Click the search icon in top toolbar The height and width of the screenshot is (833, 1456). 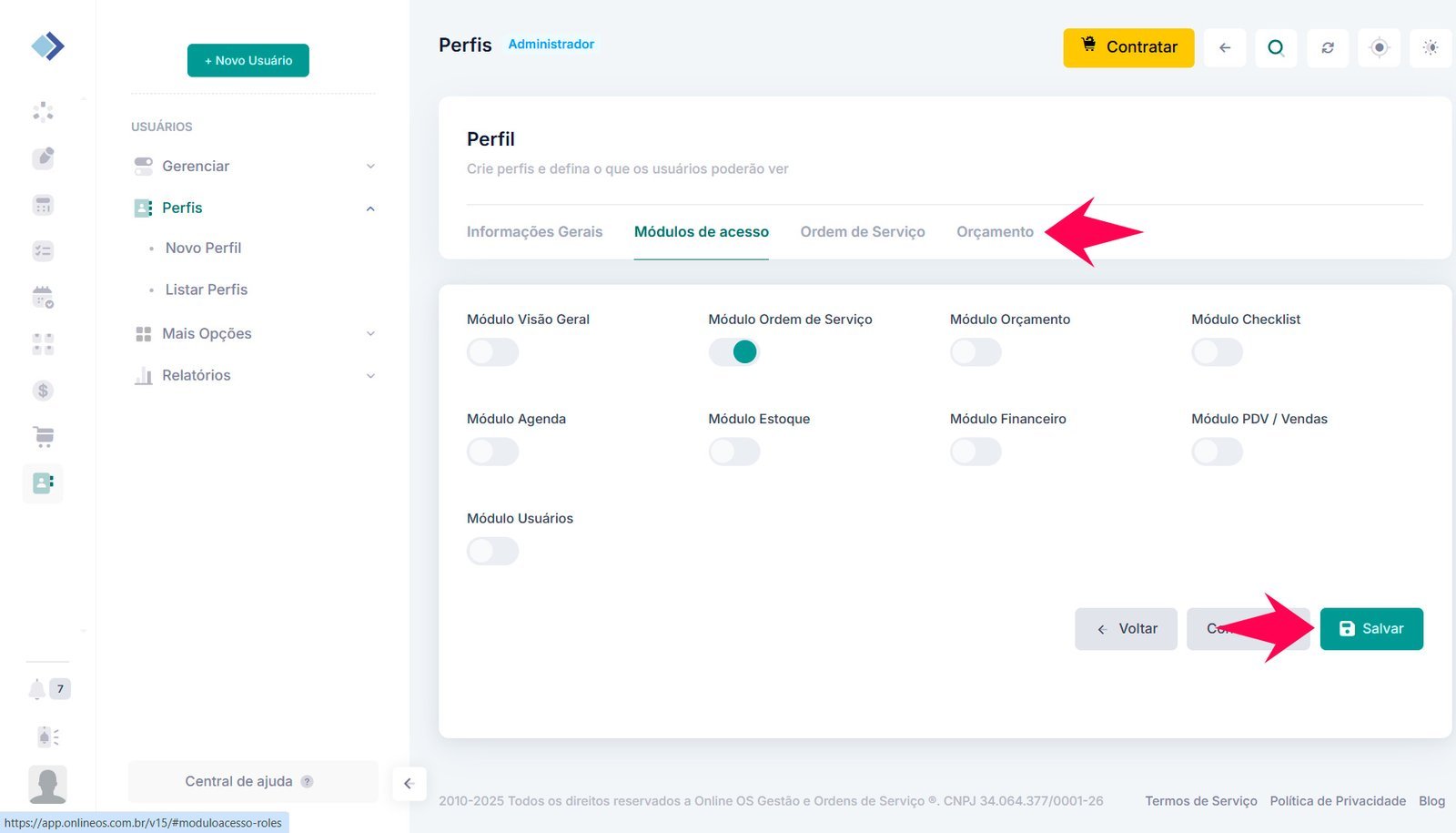(x=1276, y=47)
